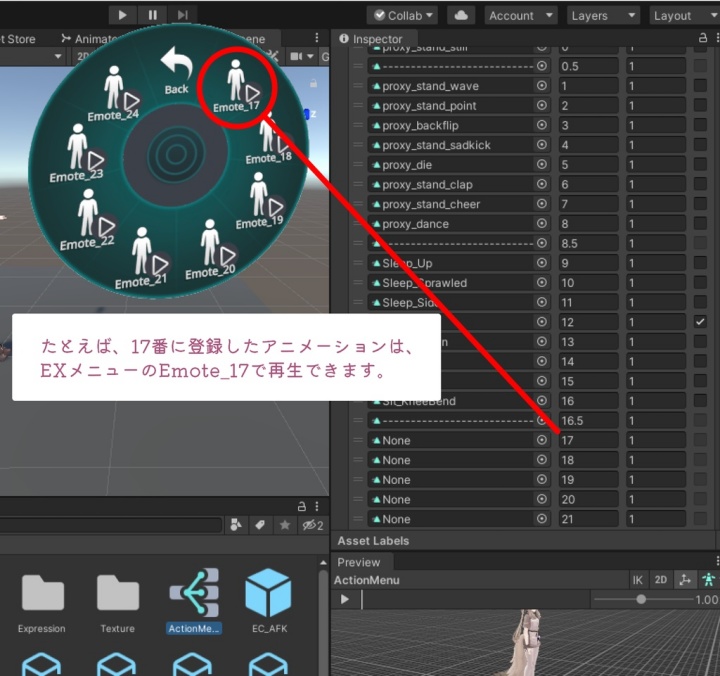Toggle mirror checkbox for threshold 13 row
The width and height of the screenshot is (720, 676).
(x=700, y=342)
